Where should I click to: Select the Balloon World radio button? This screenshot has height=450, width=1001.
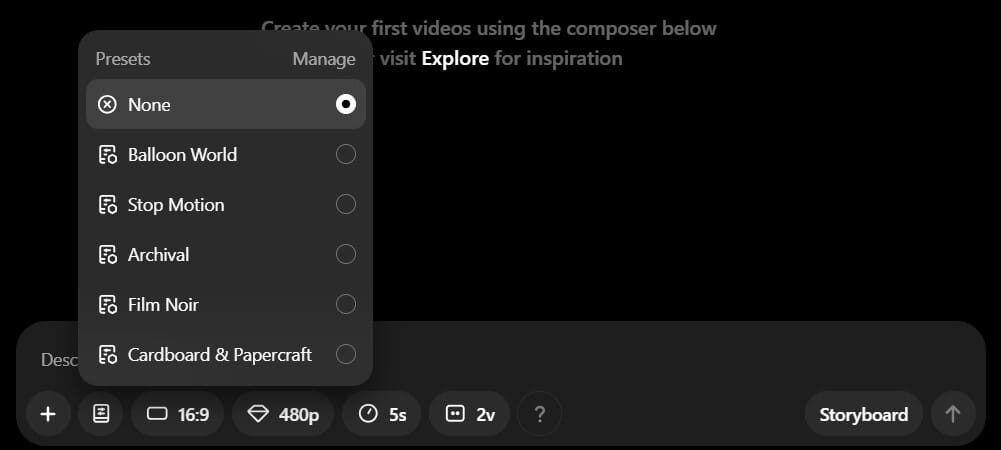[346, 155]
